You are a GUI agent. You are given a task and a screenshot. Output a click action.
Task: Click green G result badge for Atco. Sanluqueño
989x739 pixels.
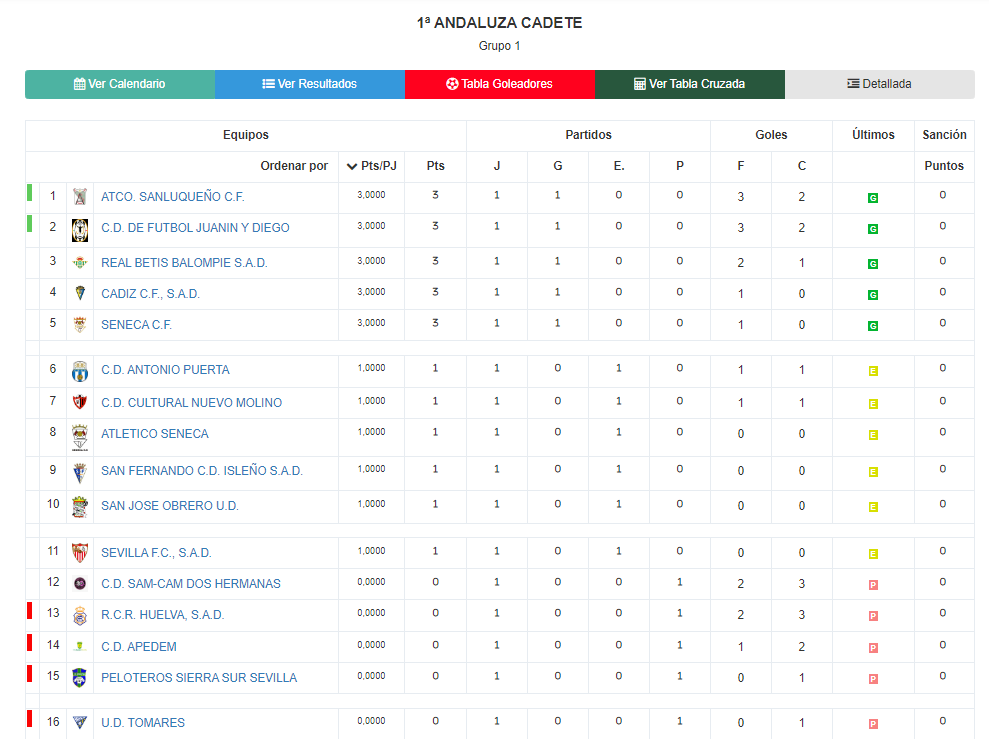pos(873,198)
